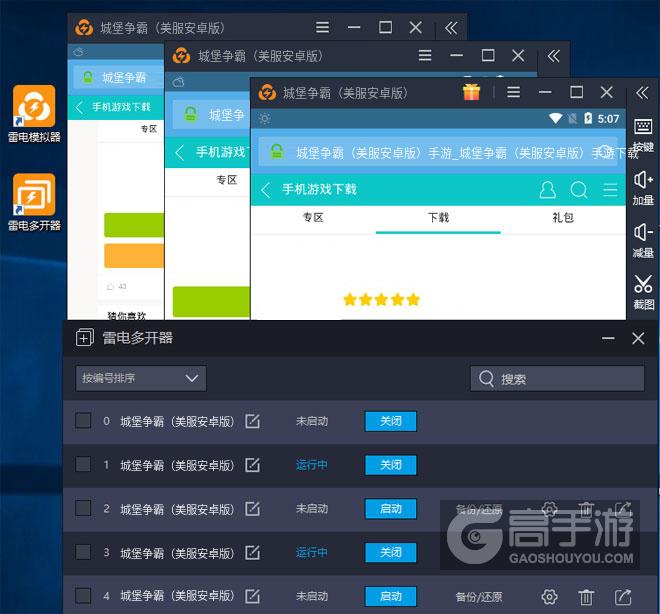Click the search magnifier in teal header
Image resolution: width=660 pixels, height=614 pixels.
pos(579,190)
